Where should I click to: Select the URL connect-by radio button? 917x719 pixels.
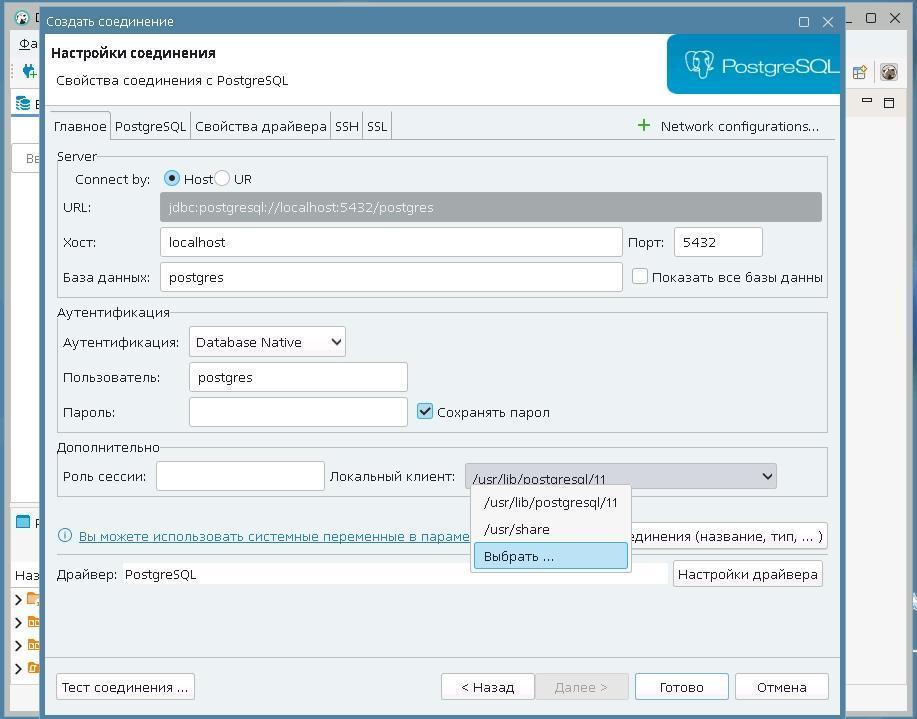click(222, 178)
